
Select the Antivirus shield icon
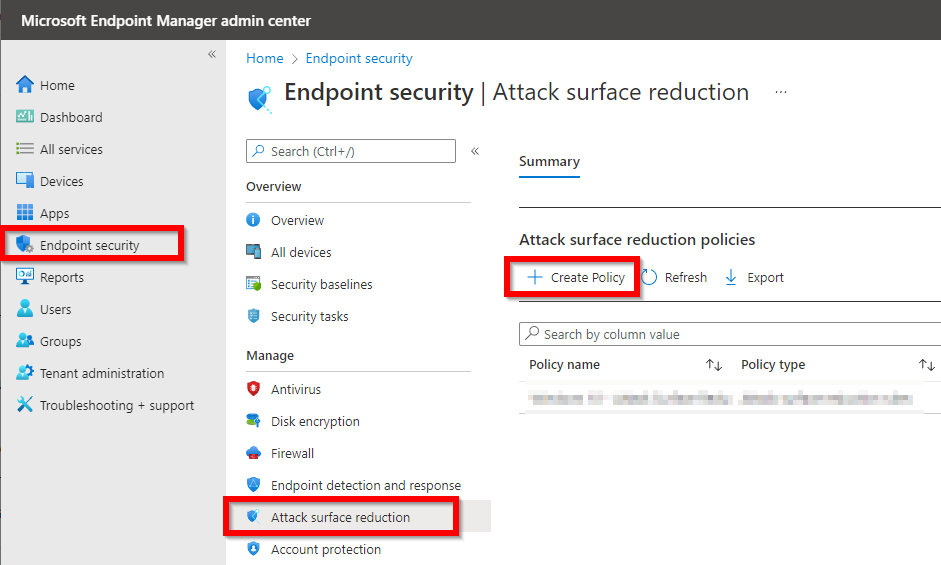[253, 388]
